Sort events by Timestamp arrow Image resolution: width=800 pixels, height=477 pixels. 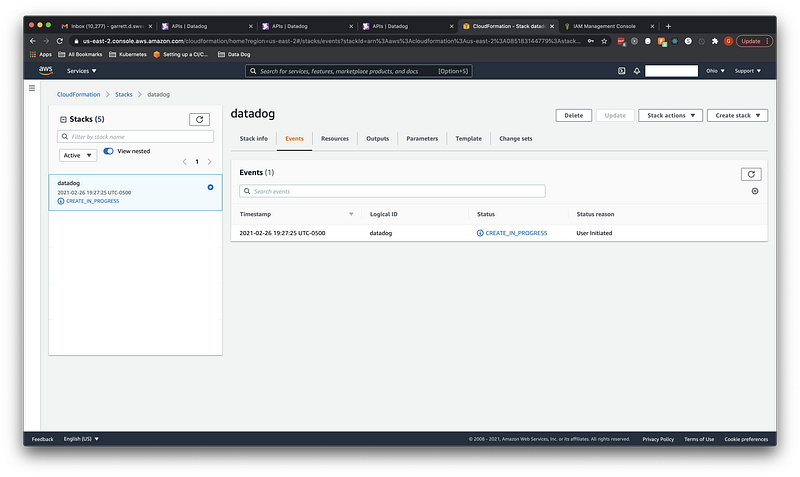coord(351,214)
